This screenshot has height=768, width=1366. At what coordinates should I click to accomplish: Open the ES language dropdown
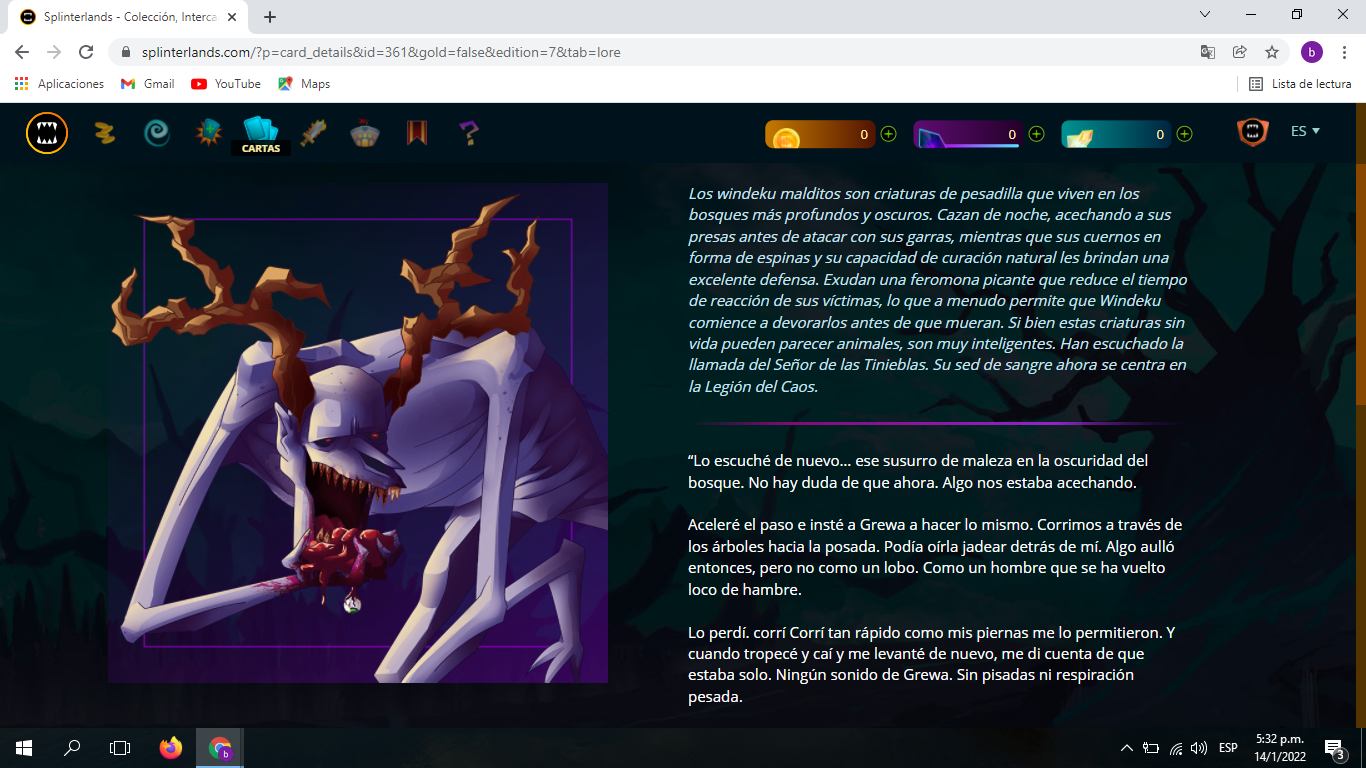1306,131
